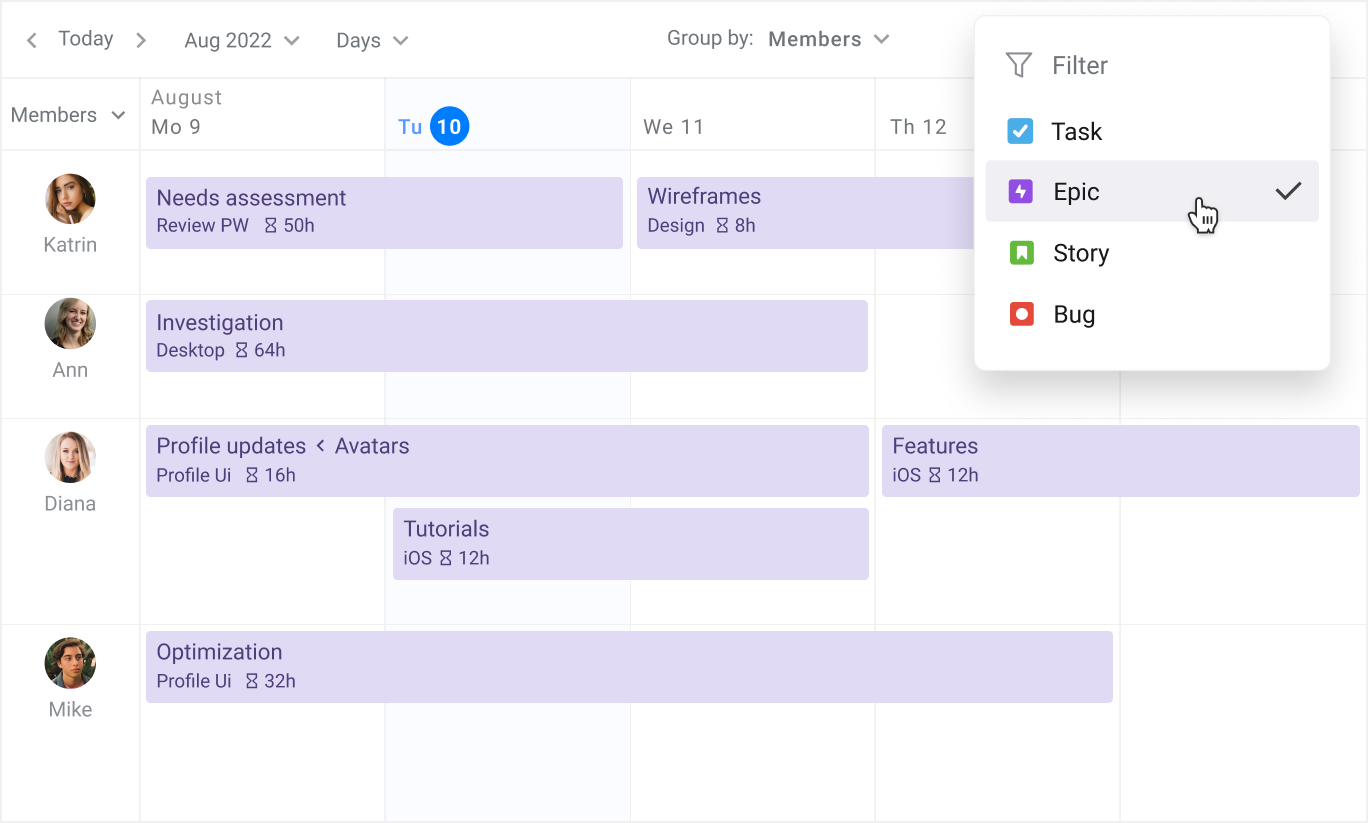Select Story in the filter menu
Screen dimensions: 1368x823
click(x=1081, y=254)
